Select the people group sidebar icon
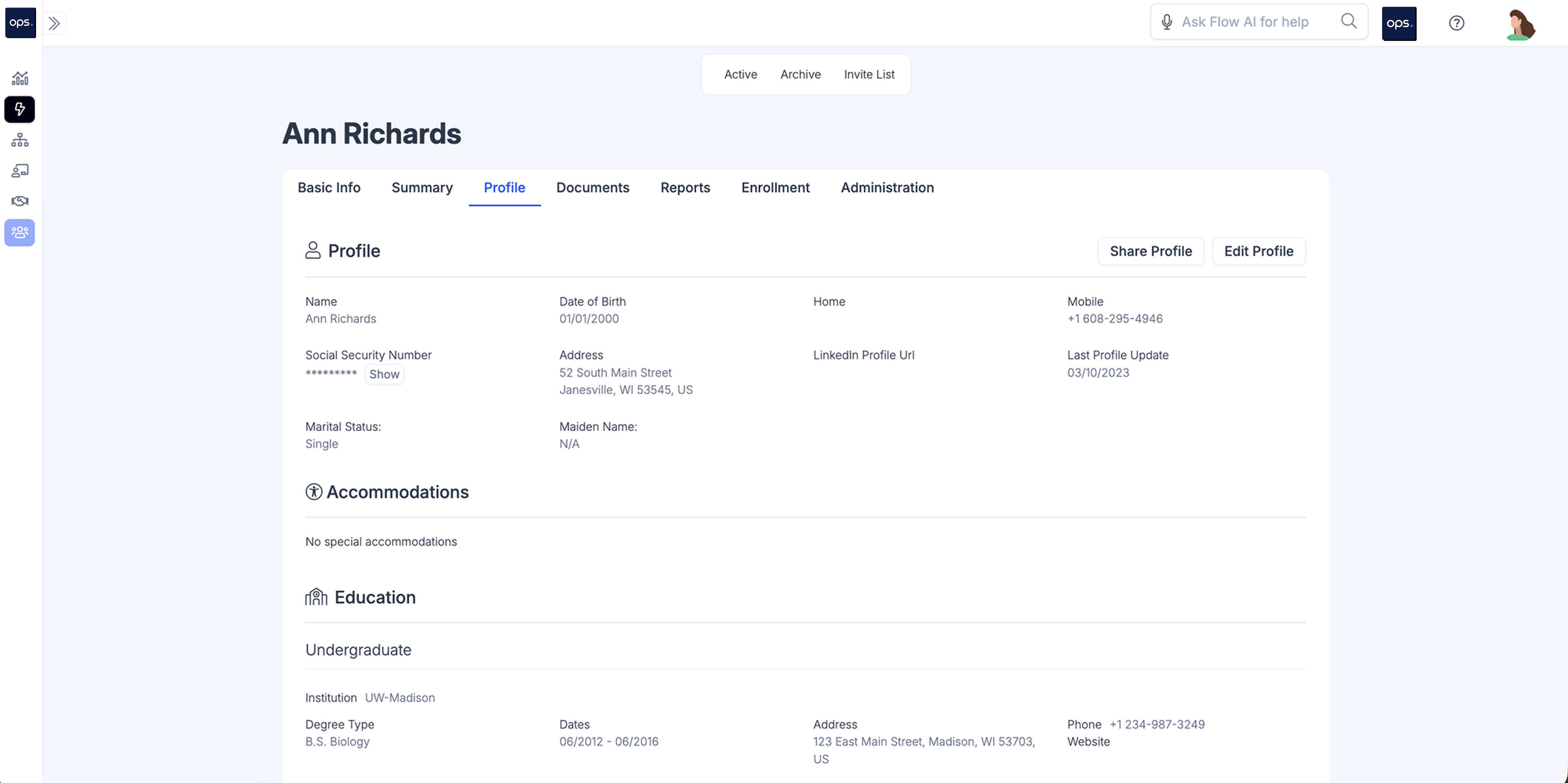Screen dimensions: 1568x783 pyautogui.click(x=20, y=232)
